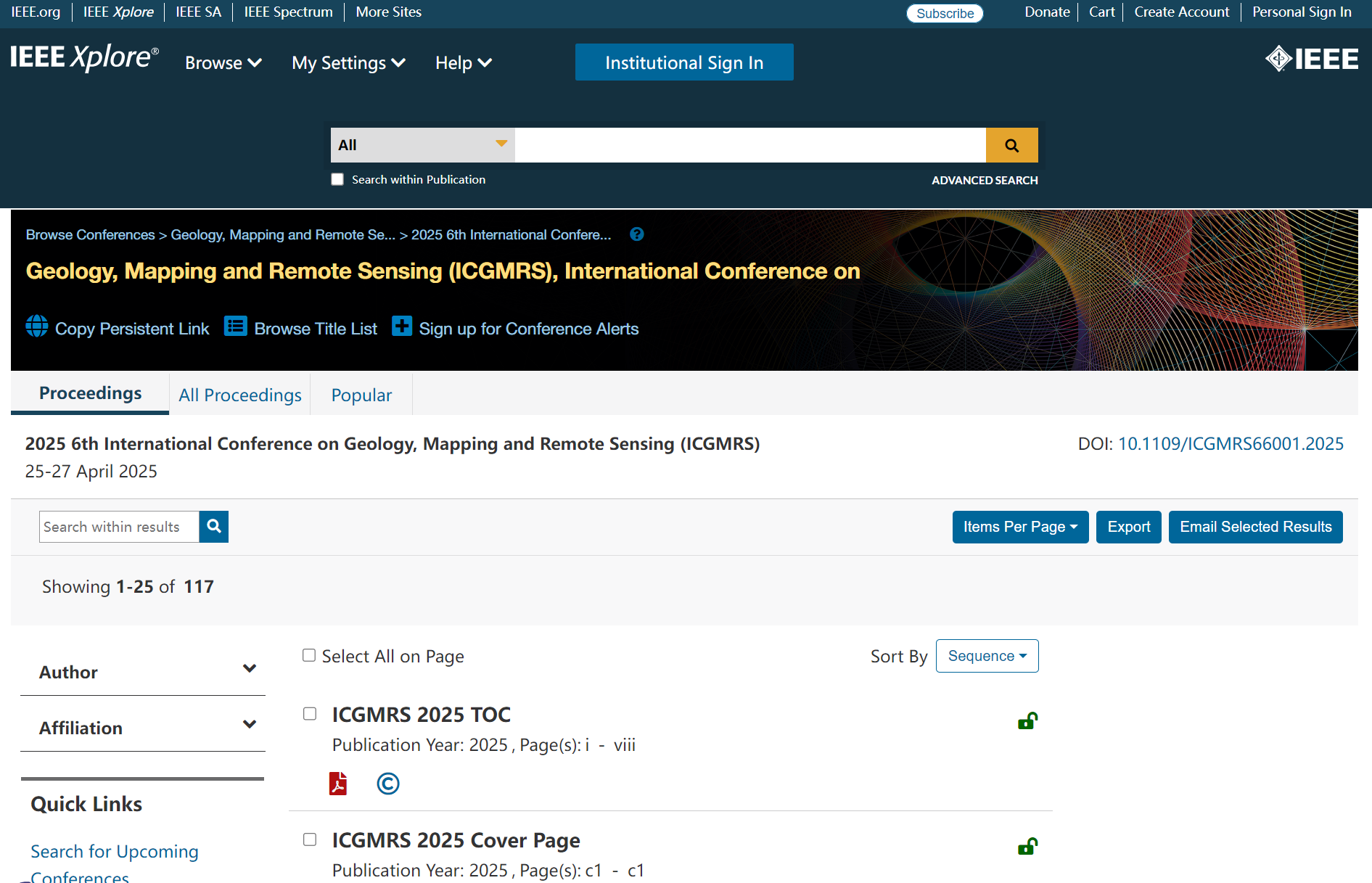The image size is (1372, 883).
Task: Click Copy Persistent Link text
Action: click(x=132, y=329)
